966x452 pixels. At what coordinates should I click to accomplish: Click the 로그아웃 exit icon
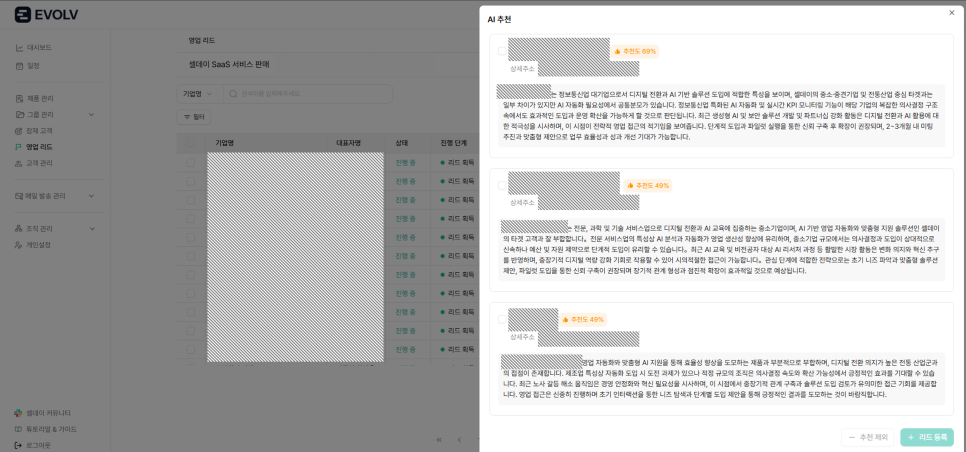coord(19,445)
